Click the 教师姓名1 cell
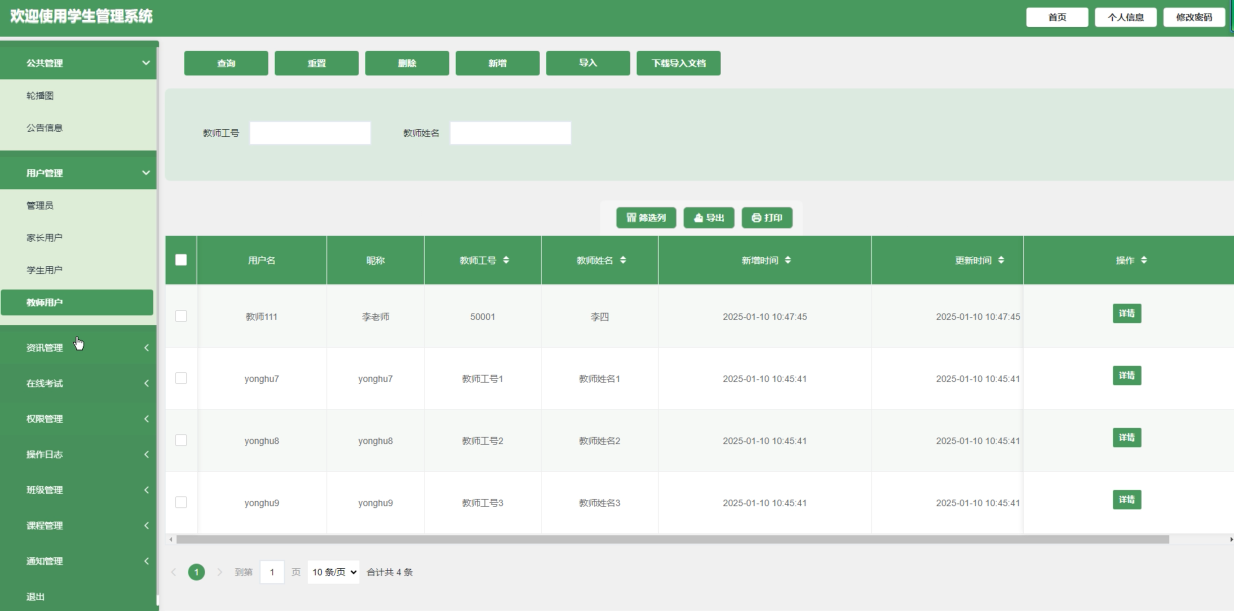This screenshot has height=611, width=1234. coord(600,379)
